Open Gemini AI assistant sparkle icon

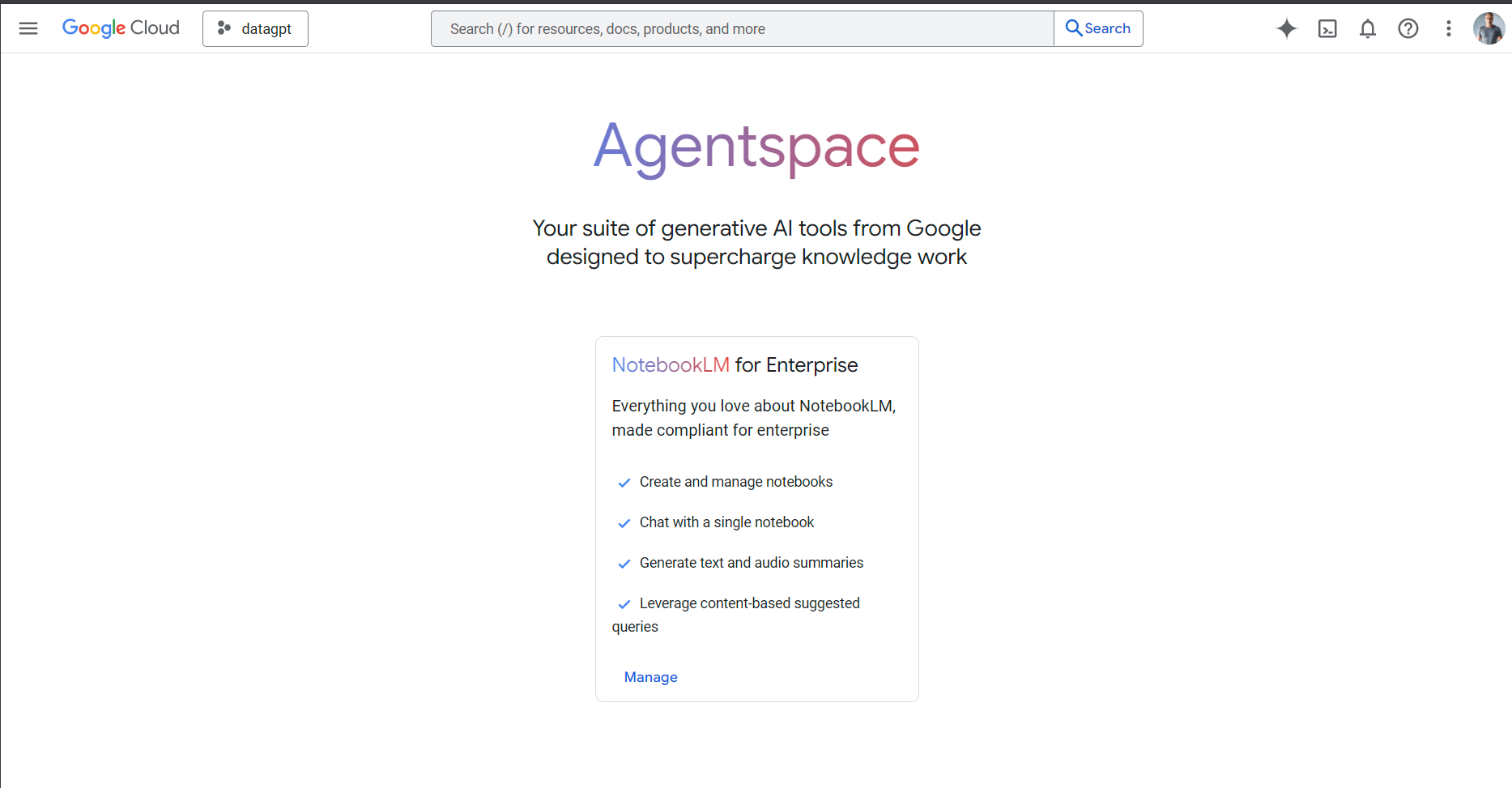(x=1287, y=28)
